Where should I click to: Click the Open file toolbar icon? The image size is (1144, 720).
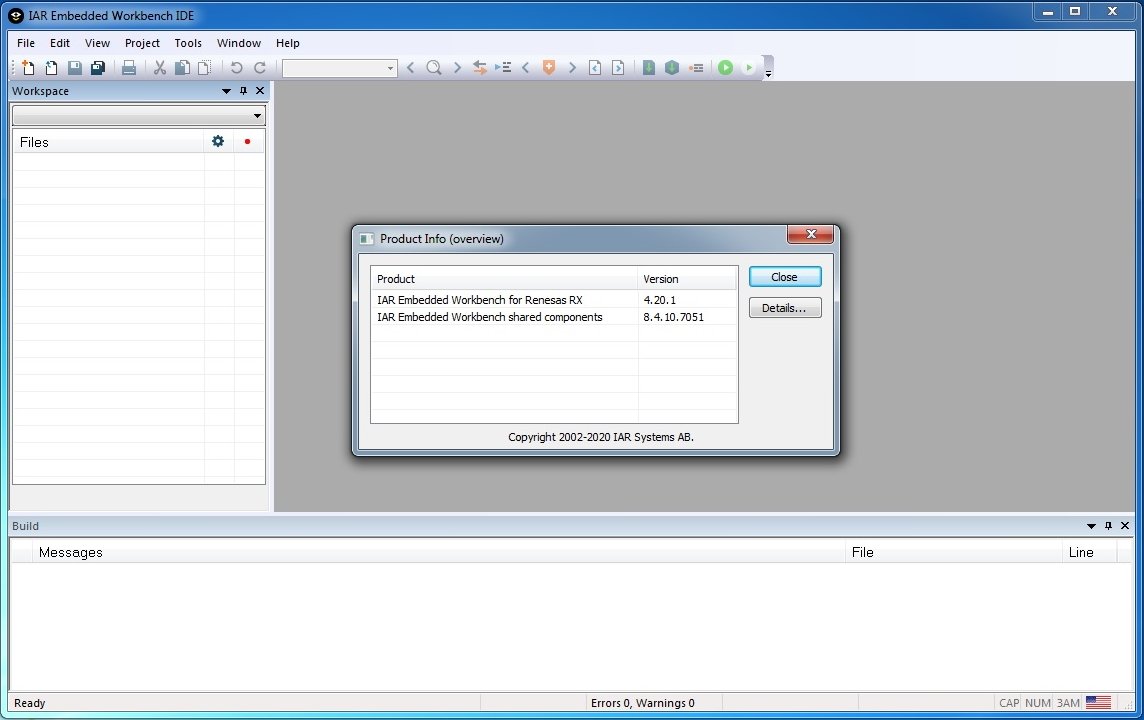click(51, 68)
